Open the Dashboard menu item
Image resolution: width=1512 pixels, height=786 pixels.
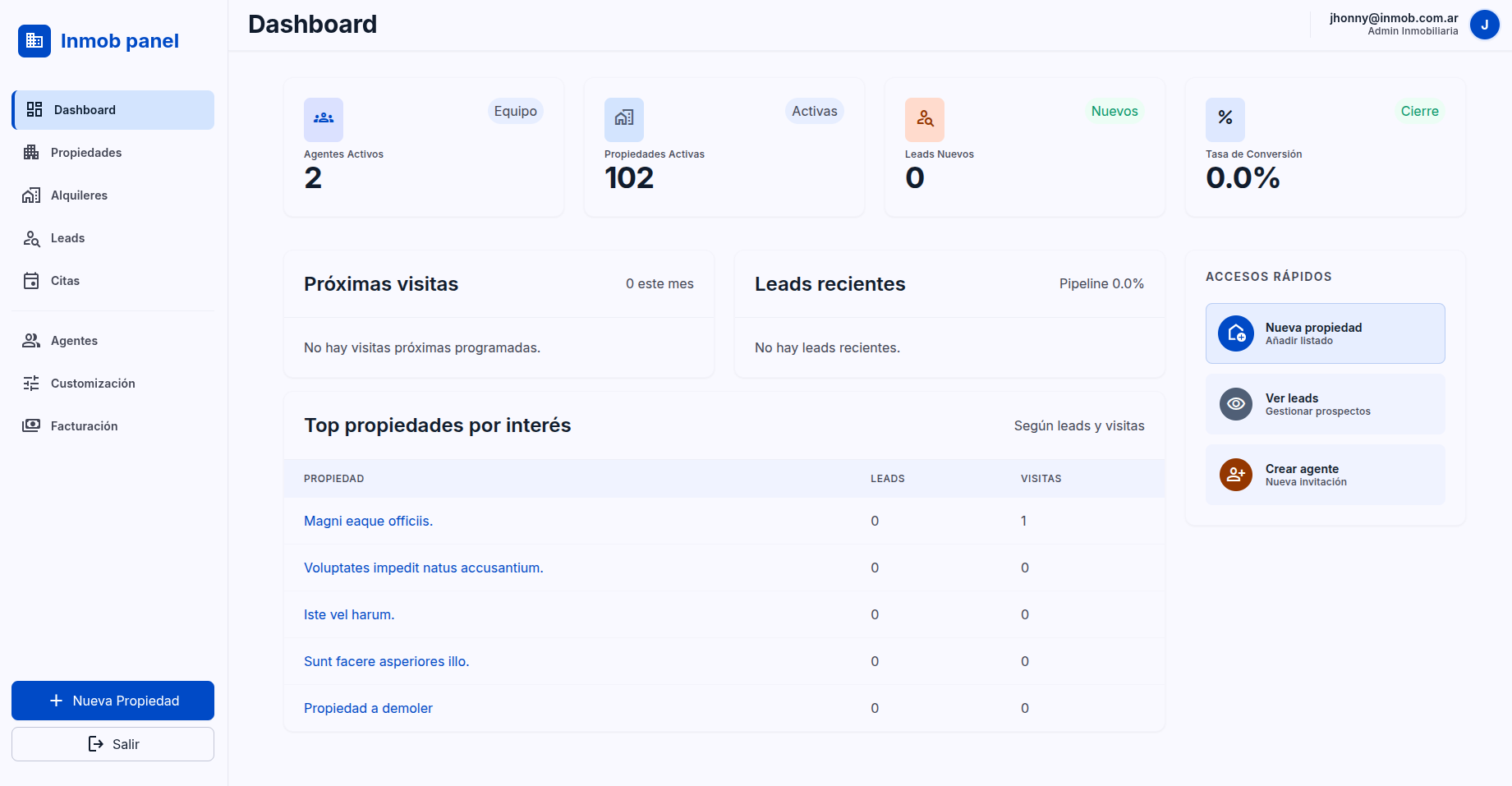point(113,110)
